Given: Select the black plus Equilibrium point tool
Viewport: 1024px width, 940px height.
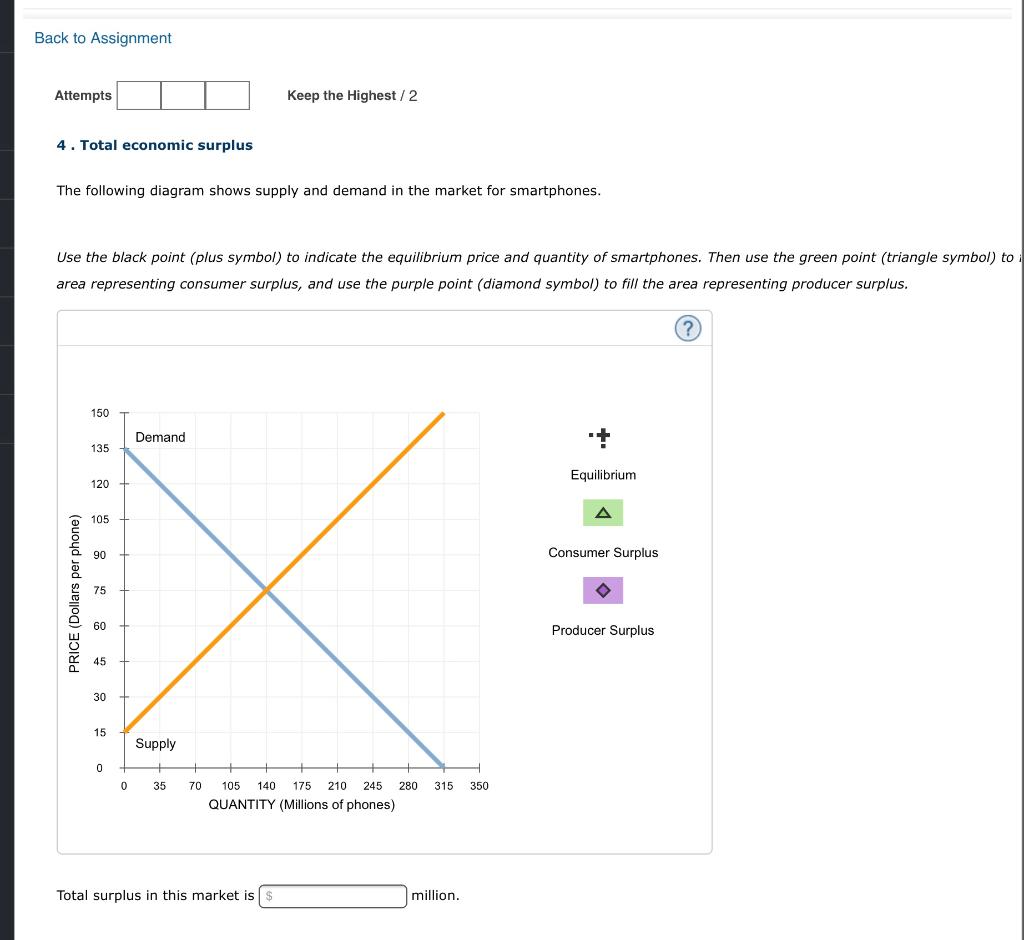Looking at the screenshot, I should pyautogui.click(x=602, y=437).
